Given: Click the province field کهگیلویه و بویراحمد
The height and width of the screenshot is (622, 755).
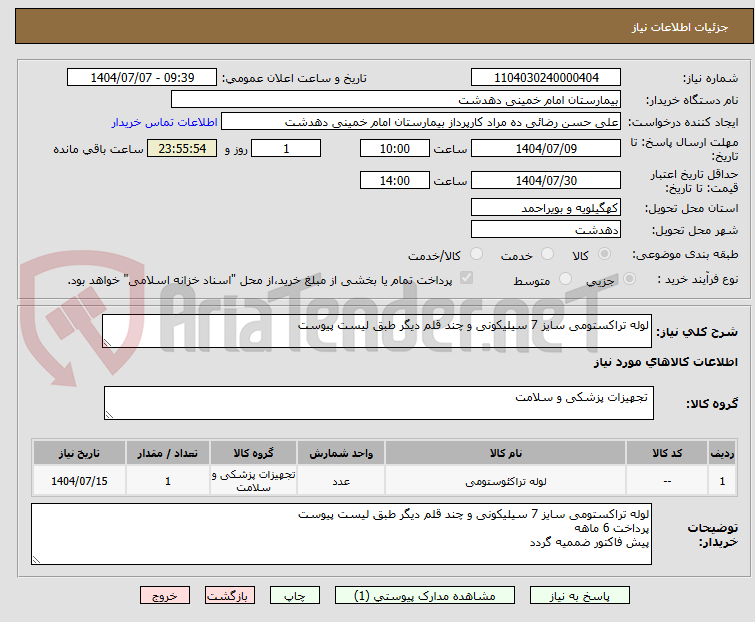Looking at the screenshot, I should (x=546, y=207).
